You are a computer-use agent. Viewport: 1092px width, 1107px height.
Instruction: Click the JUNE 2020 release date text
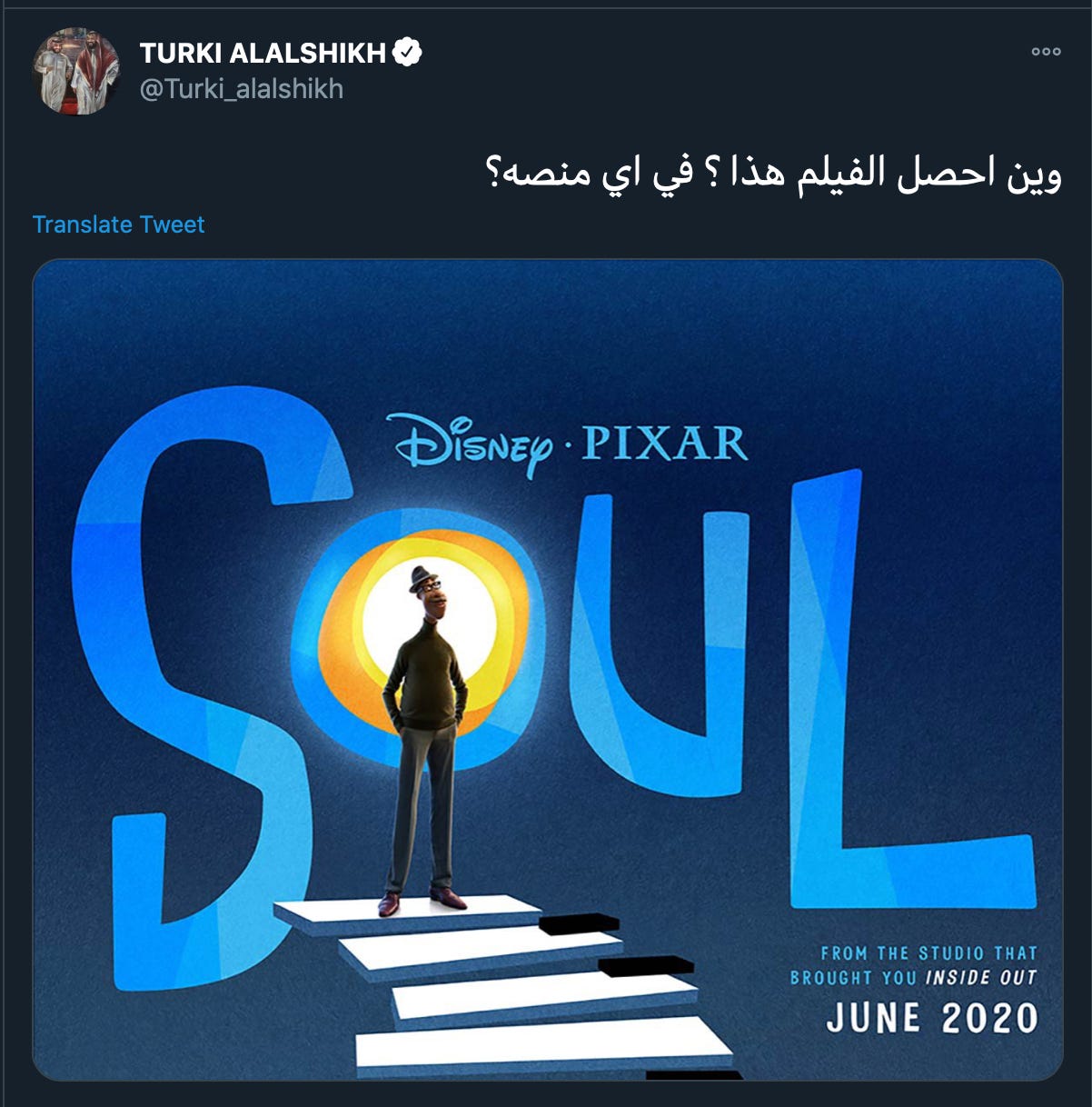(x=931, y=1018)
